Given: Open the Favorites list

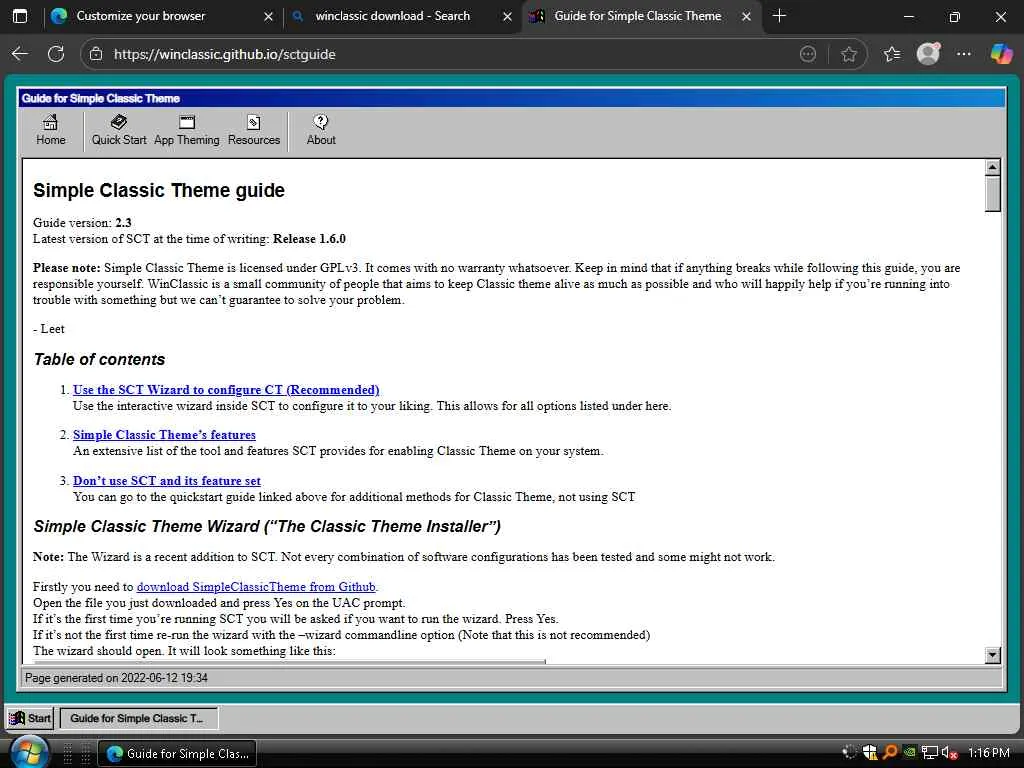Looking at the screenshot, I should point(891,54).
